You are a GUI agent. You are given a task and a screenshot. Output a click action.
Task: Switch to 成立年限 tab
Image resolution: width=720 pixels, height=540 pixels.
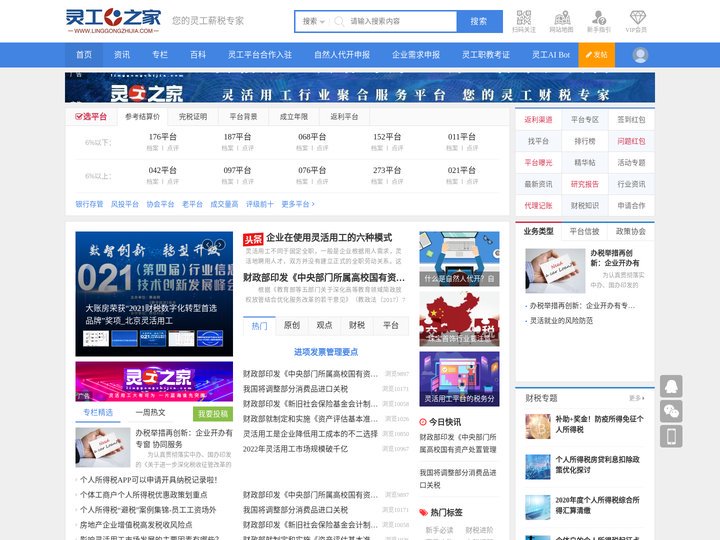pos(294,117)
